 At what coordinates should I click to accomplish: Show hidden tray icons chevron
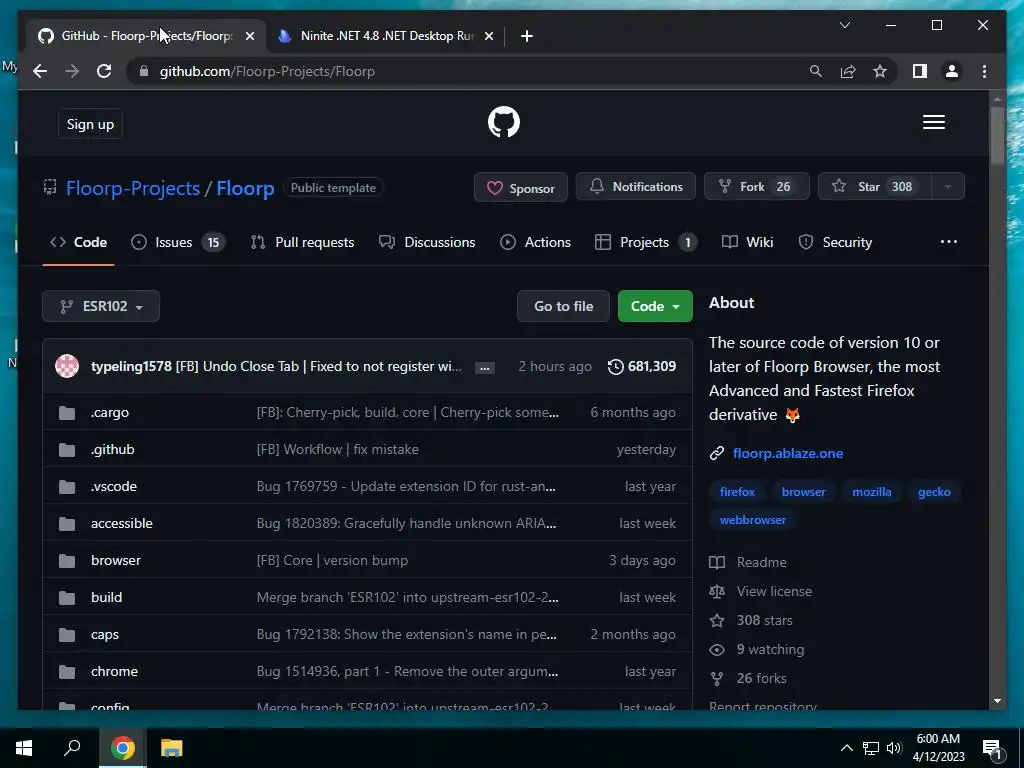pos(846,748)
